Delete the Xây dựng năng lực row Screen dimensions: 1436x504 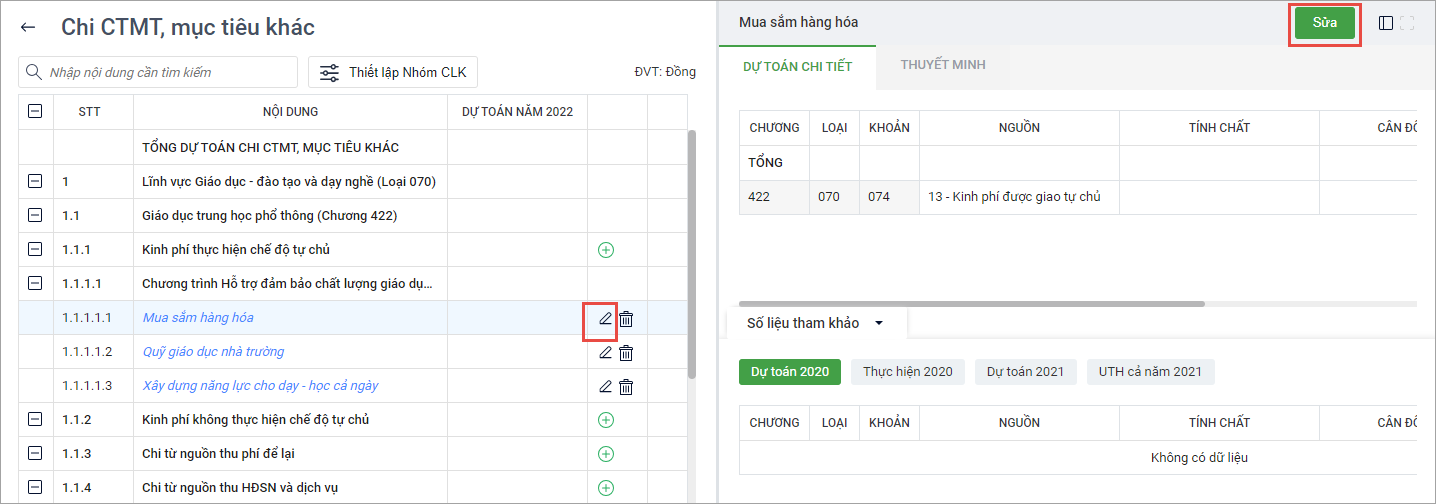point(626,387)
